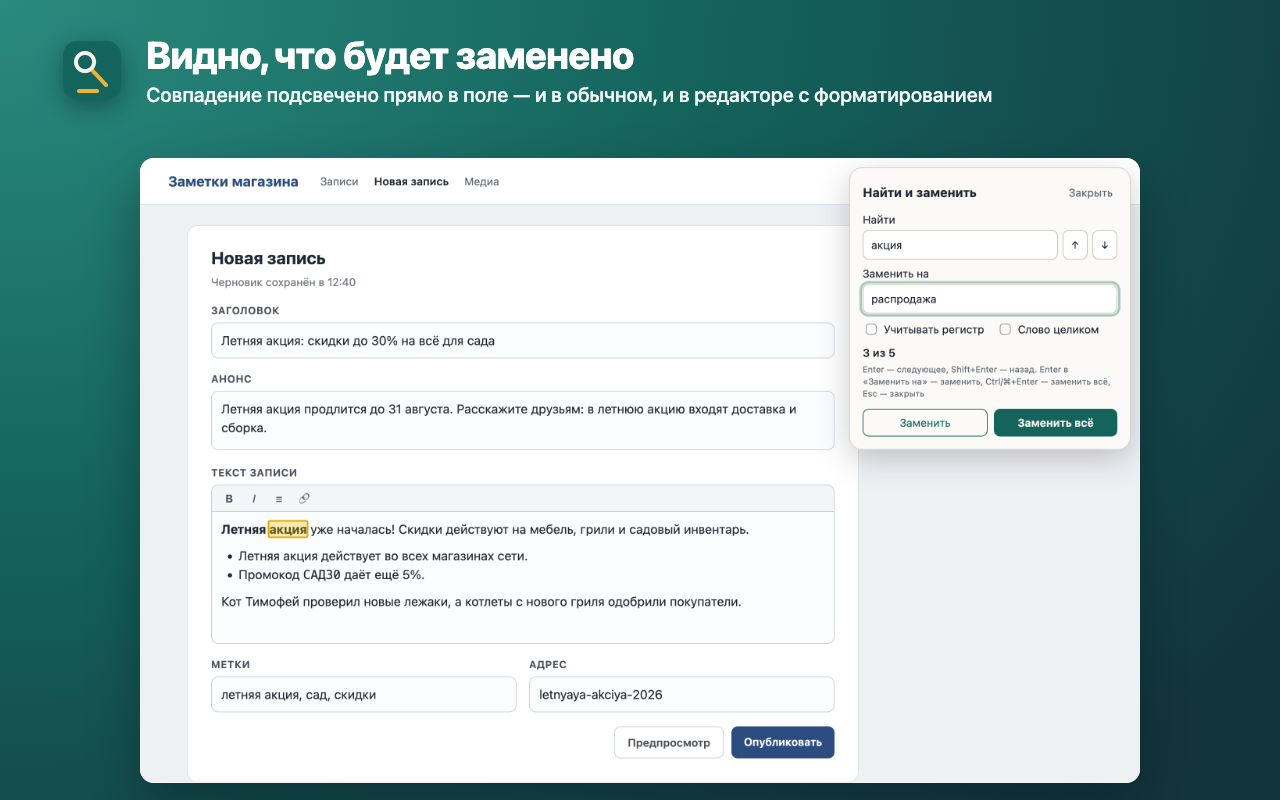Click the "Заменить" button
Screen dimensions: 1280x800
925,423
